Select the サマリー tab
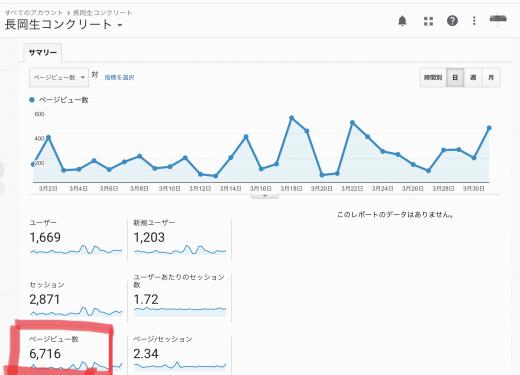 tap(43, 53)
